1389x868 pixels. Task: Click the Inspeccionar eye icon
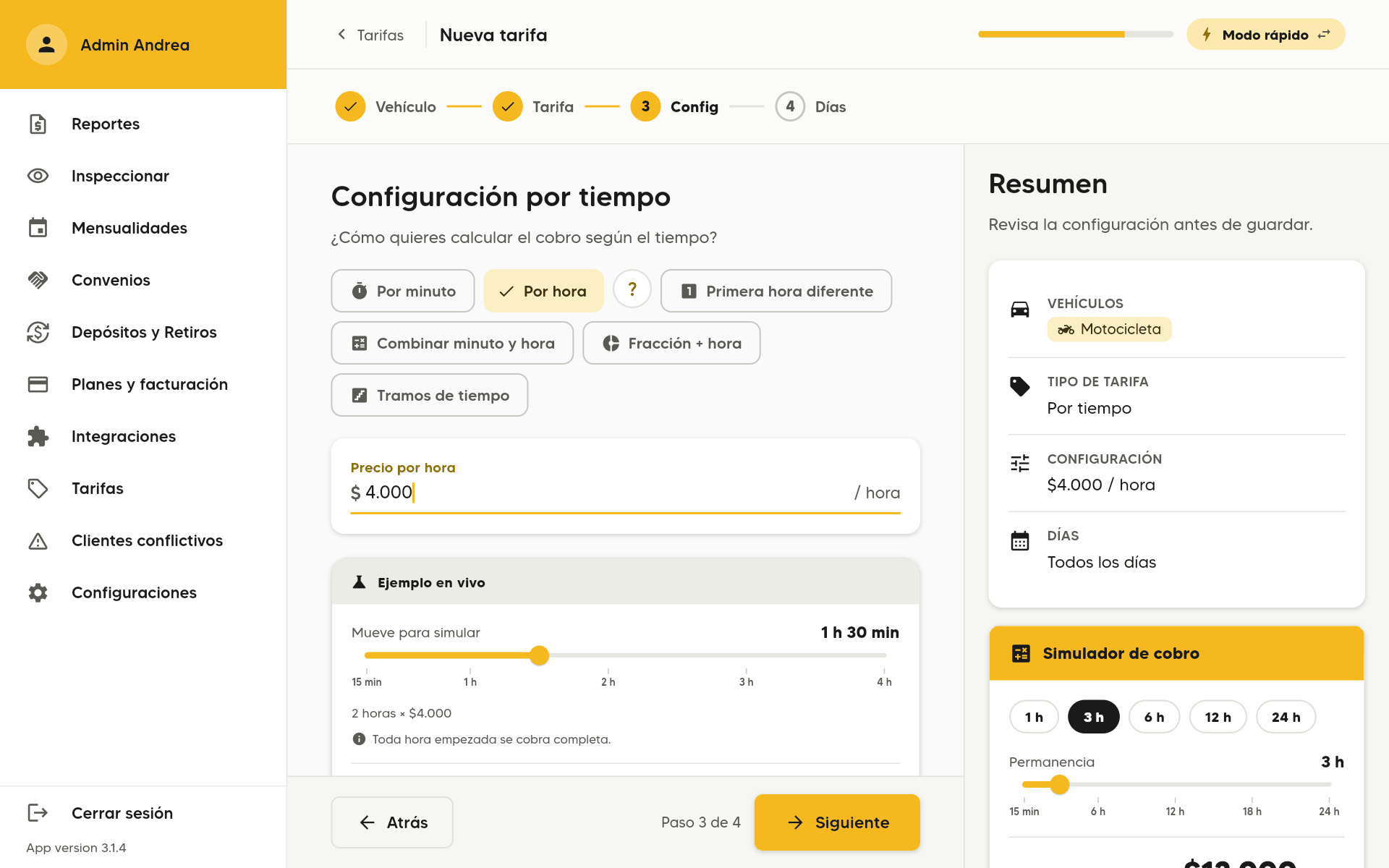[x=38, y=176]
